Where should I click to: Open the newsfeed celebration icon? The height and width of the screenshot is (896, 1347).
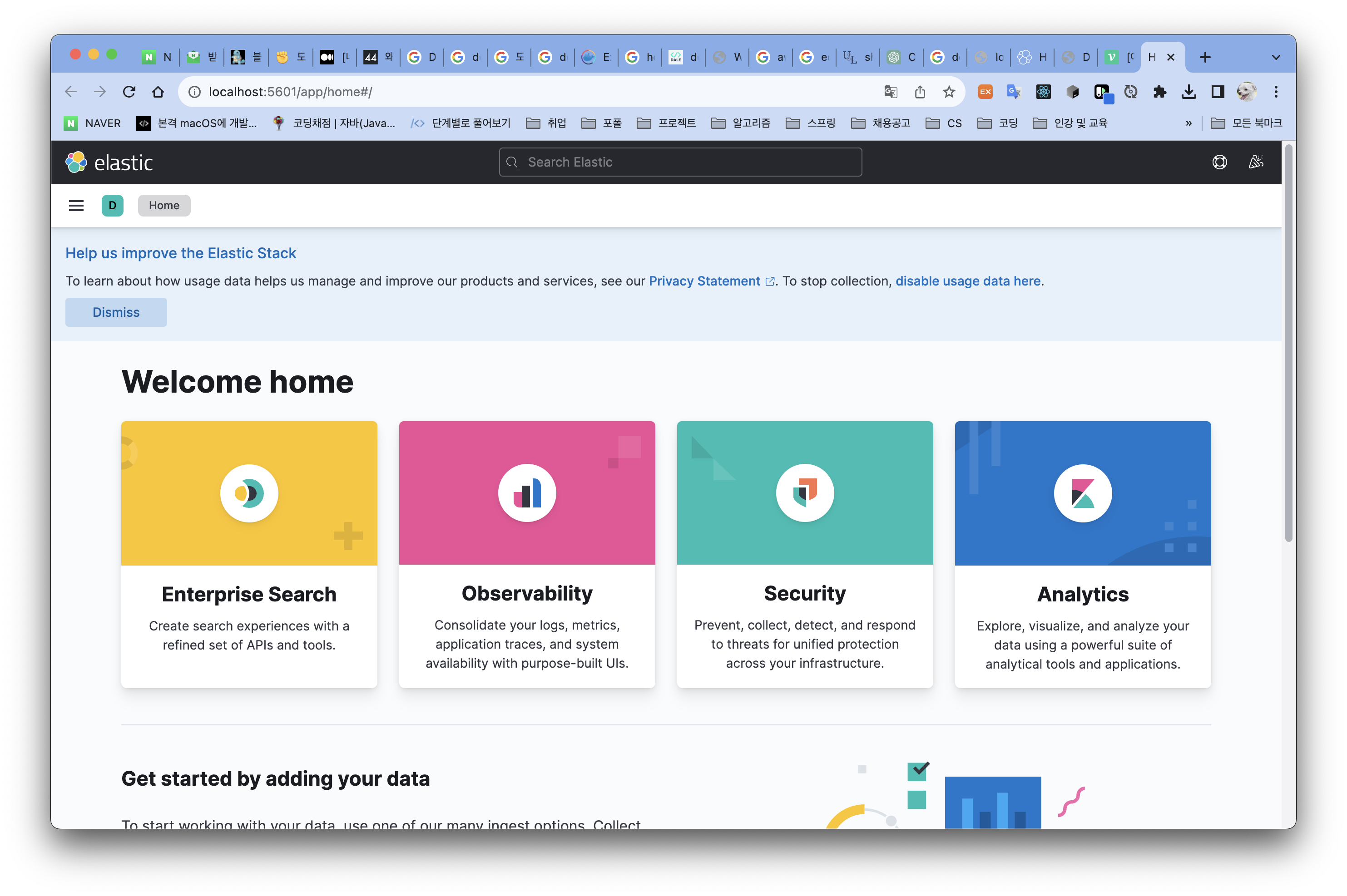click(x=1256, y=162)
